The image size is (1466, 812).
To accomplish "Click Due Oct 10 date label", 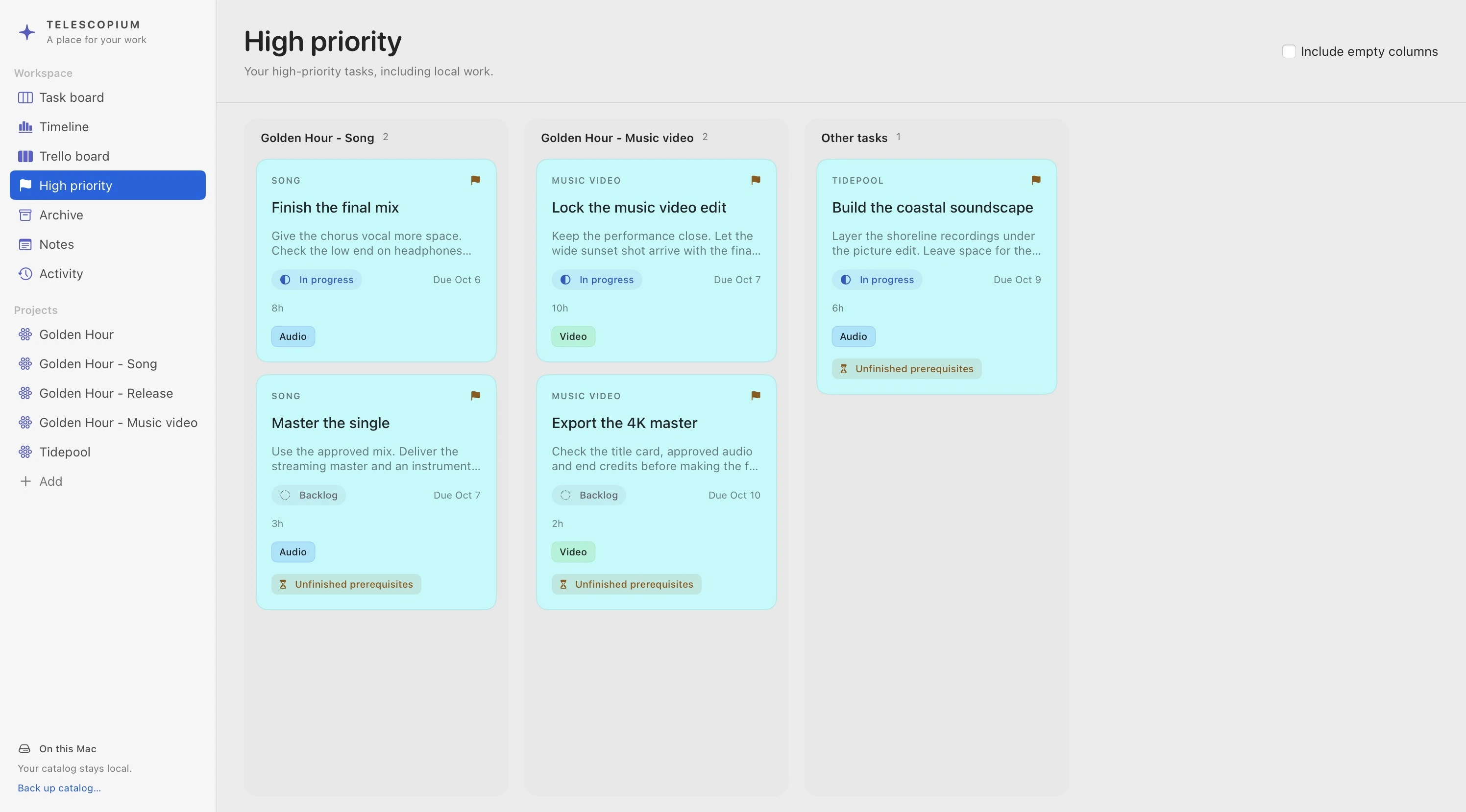I will tap(734, 495).
